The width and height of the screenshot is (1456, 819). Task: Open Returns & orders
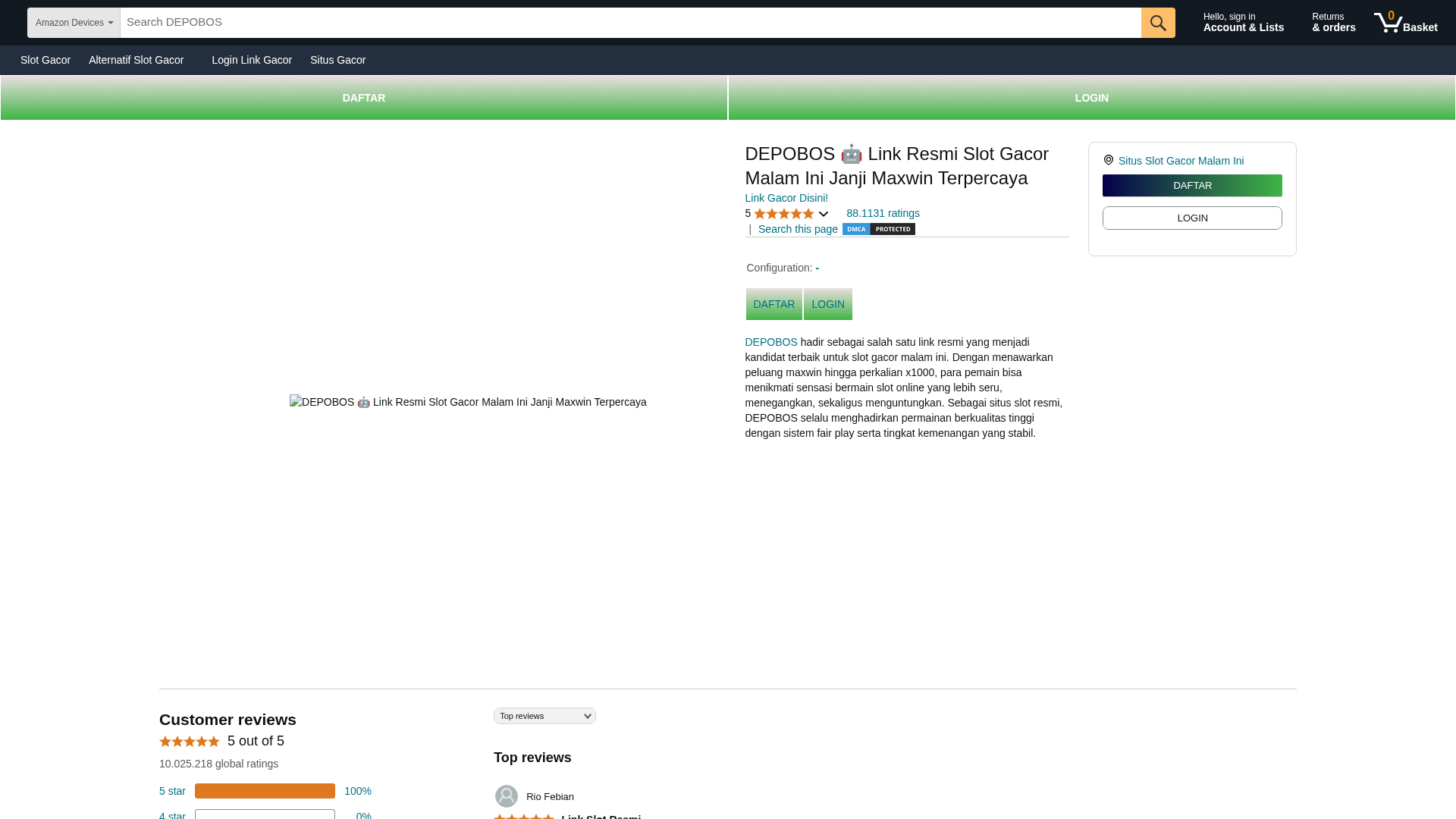coord(1333,23)
